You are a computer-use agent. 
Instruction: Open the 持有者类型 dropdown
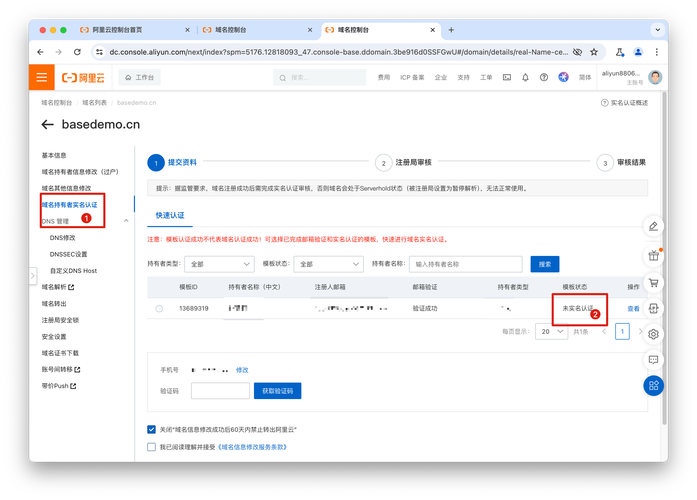pos(219,264)
